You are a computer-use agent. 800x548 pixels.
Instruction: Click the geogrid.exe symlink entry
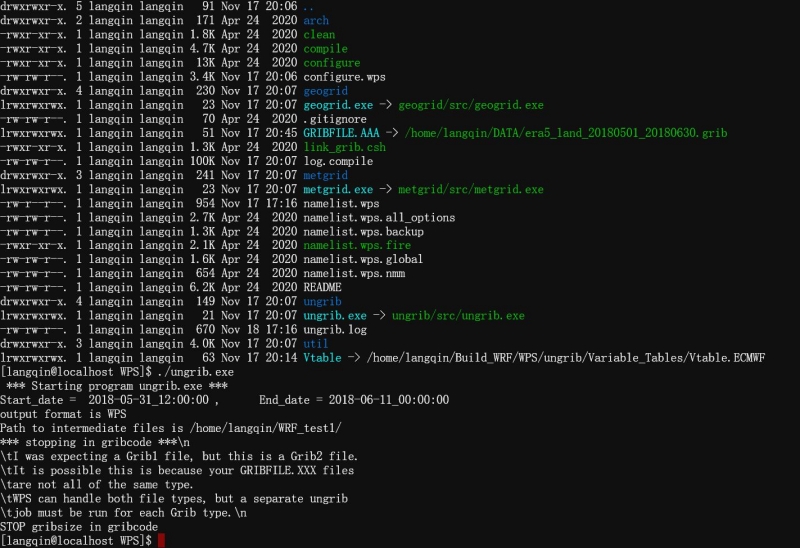point(338,105)
